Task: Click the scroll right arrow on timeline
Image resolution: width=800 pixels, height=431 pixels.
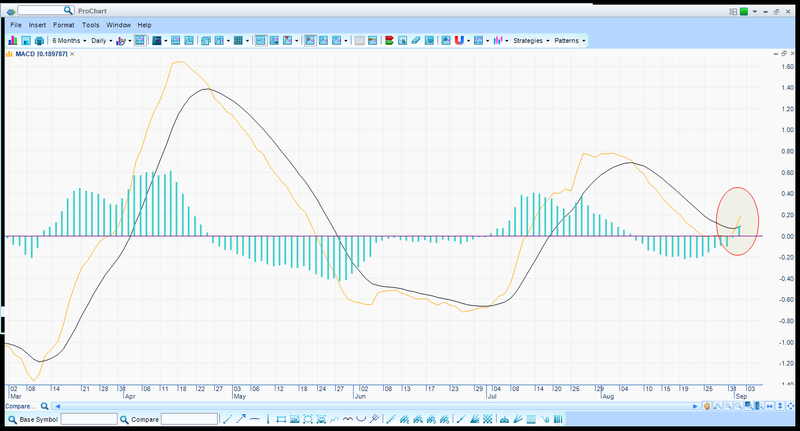Action: (x=695, y=406)
